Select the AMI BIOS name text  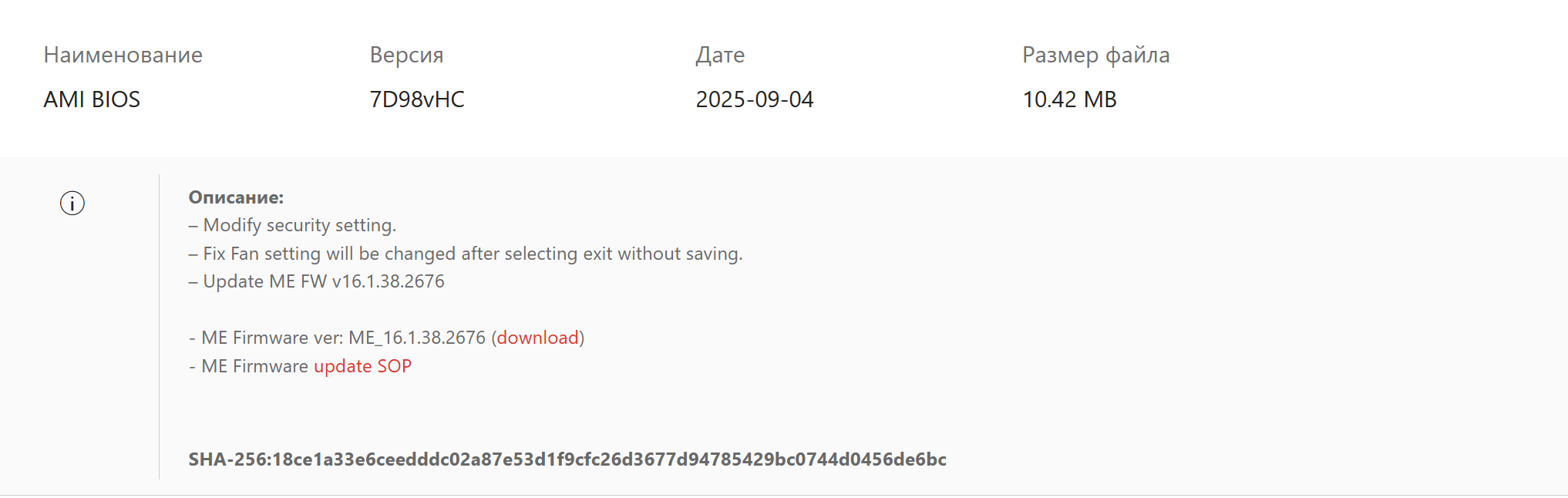coord(92,99)
